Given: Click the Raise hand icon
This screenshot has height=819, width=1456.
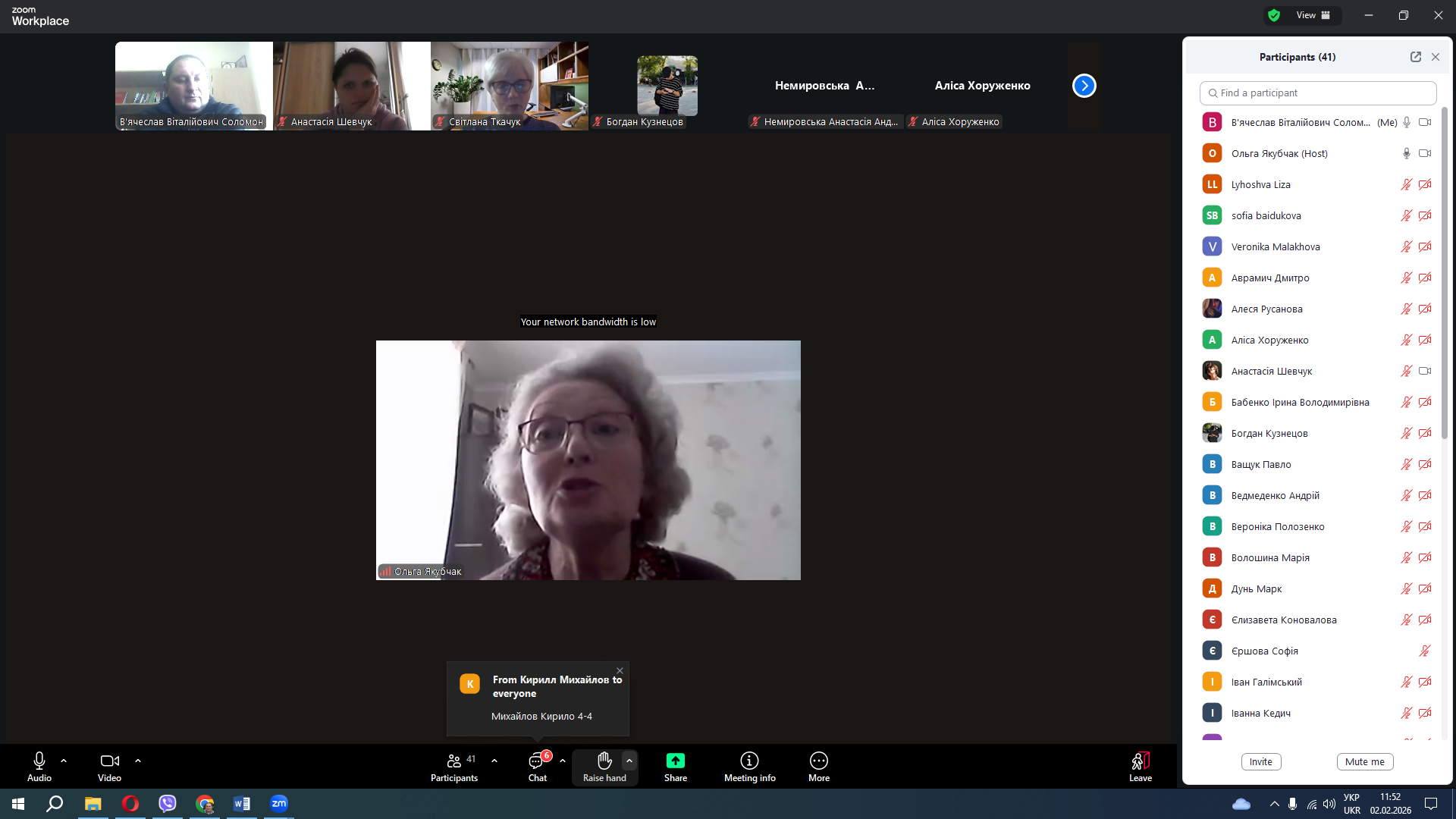Looking at the screenshot, I should [604, 761].
